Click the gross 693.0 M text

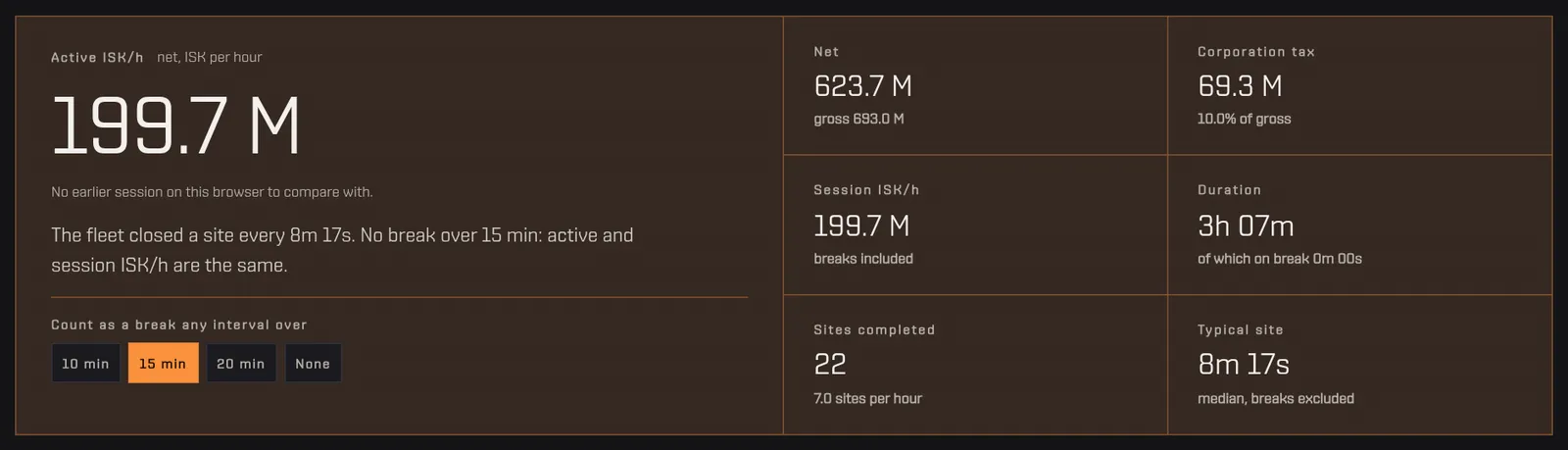point(858,119)
